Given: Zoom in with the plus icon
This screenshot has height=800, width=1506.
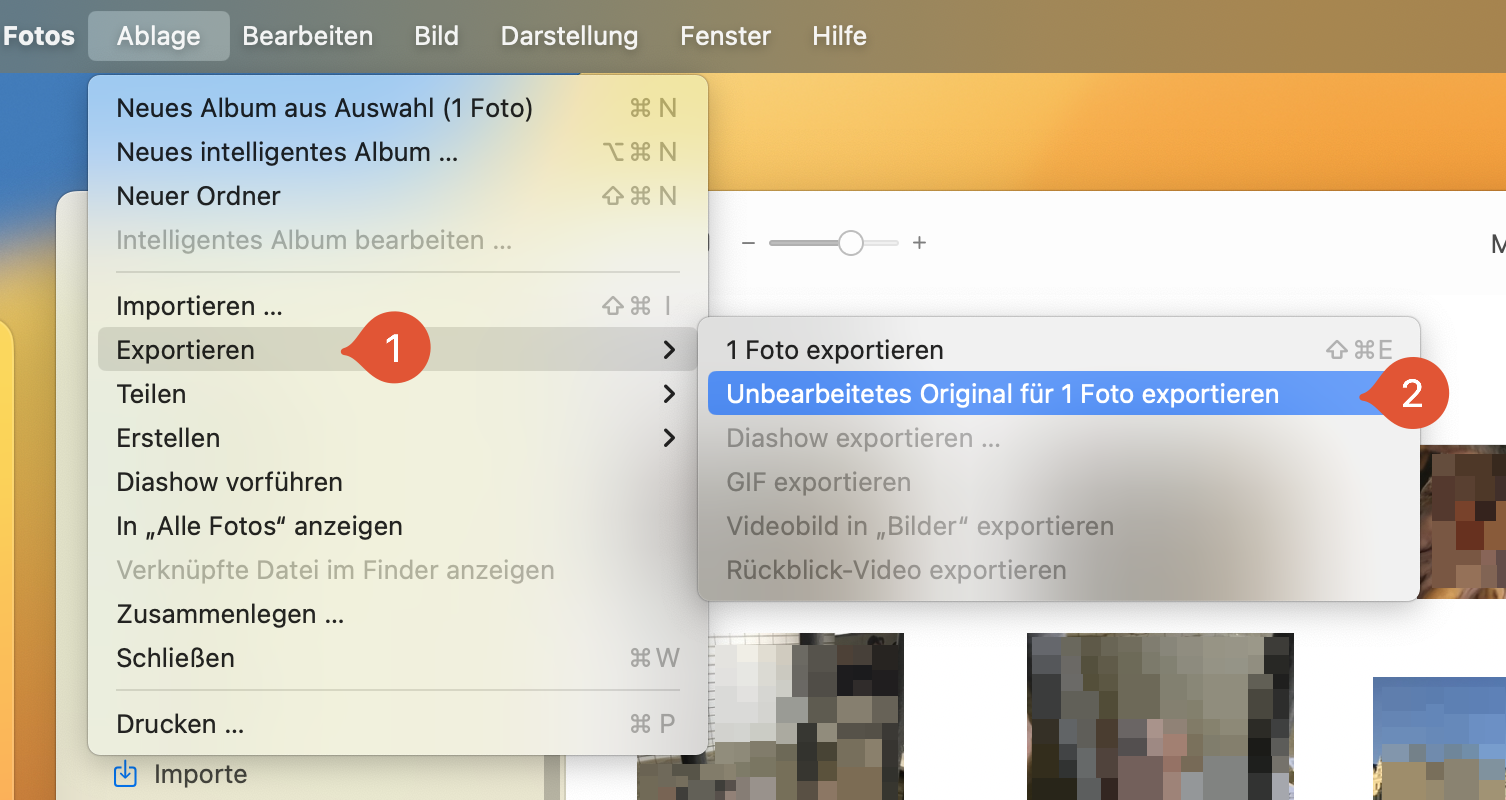Looking at the screenshot, I should [x=919, y=242].
